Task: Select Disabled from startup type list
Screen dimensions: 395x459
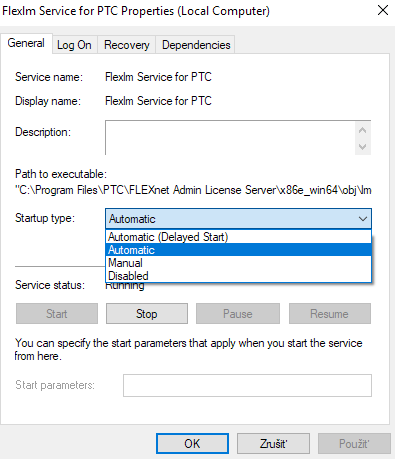Action: [x=238, y=276]
